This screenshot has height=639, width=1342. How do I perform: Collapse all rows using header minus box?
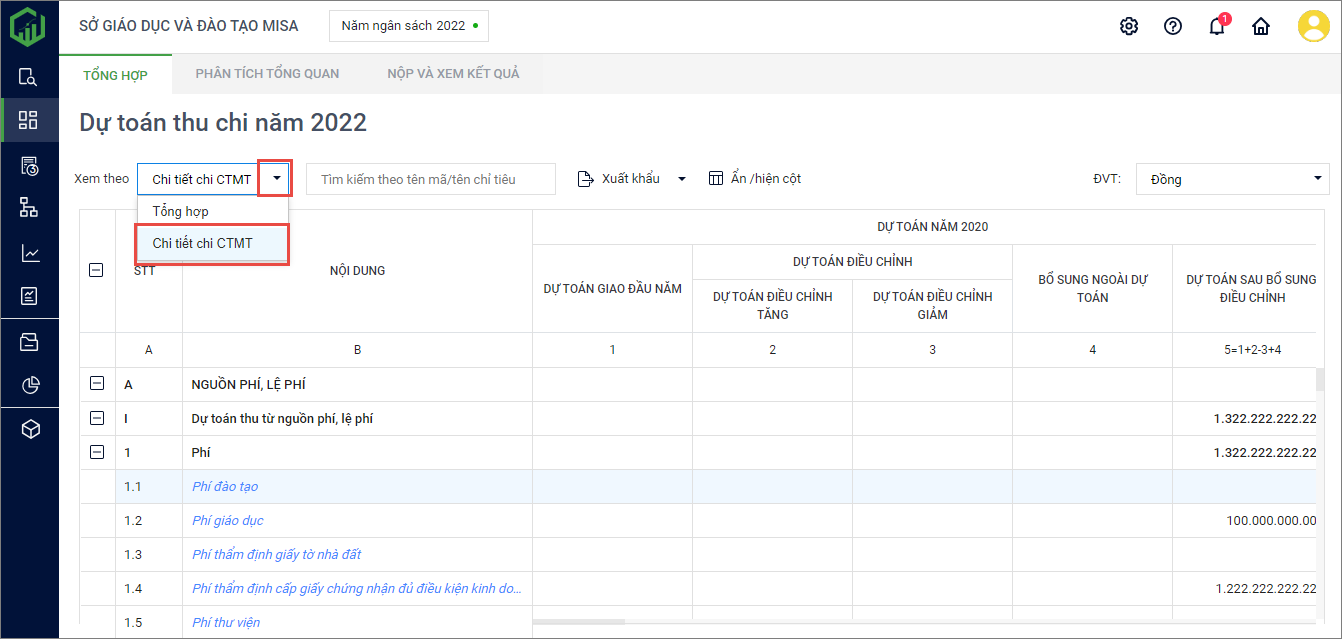[97, 270]
